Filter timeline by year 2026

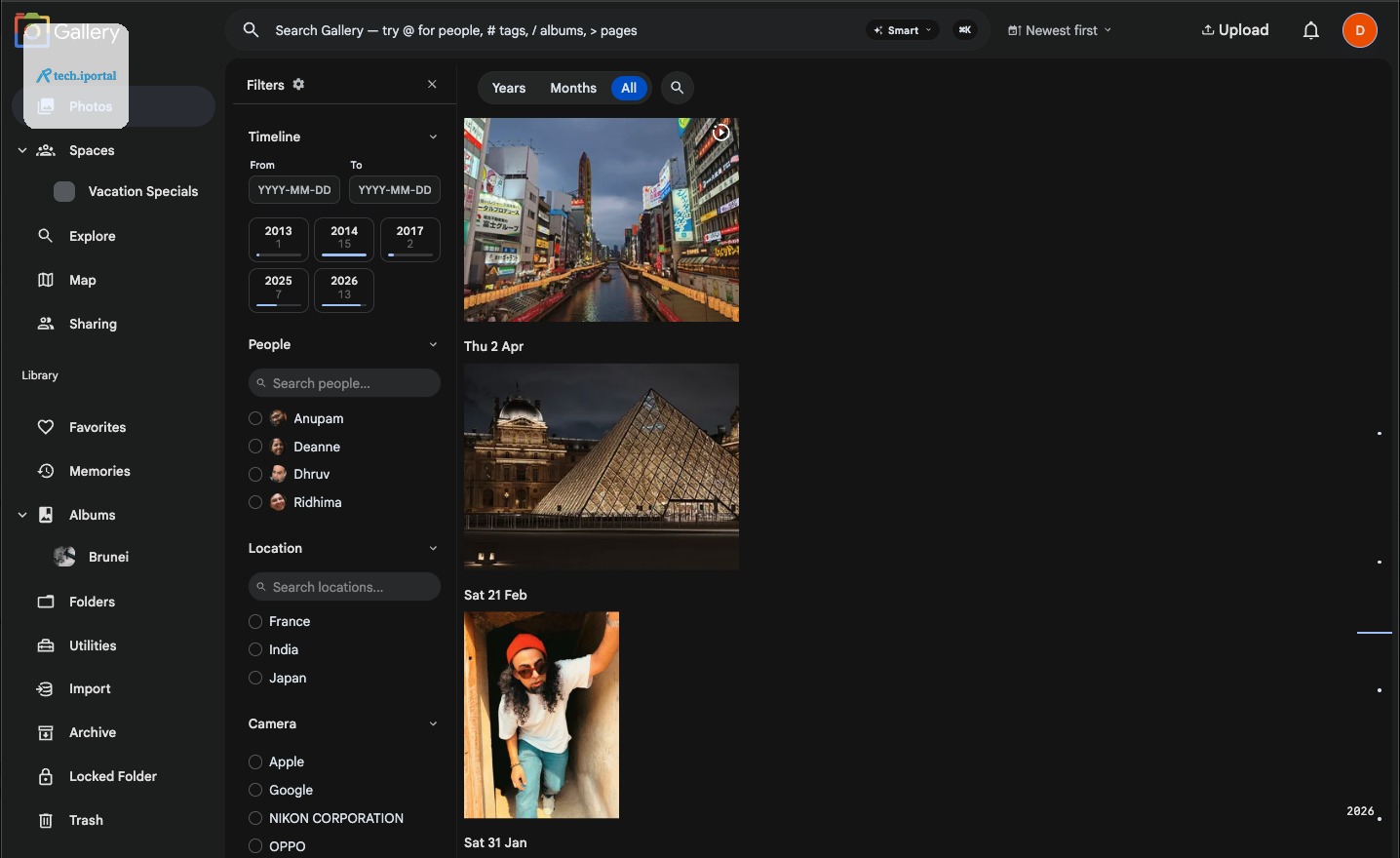click(344, 290)
